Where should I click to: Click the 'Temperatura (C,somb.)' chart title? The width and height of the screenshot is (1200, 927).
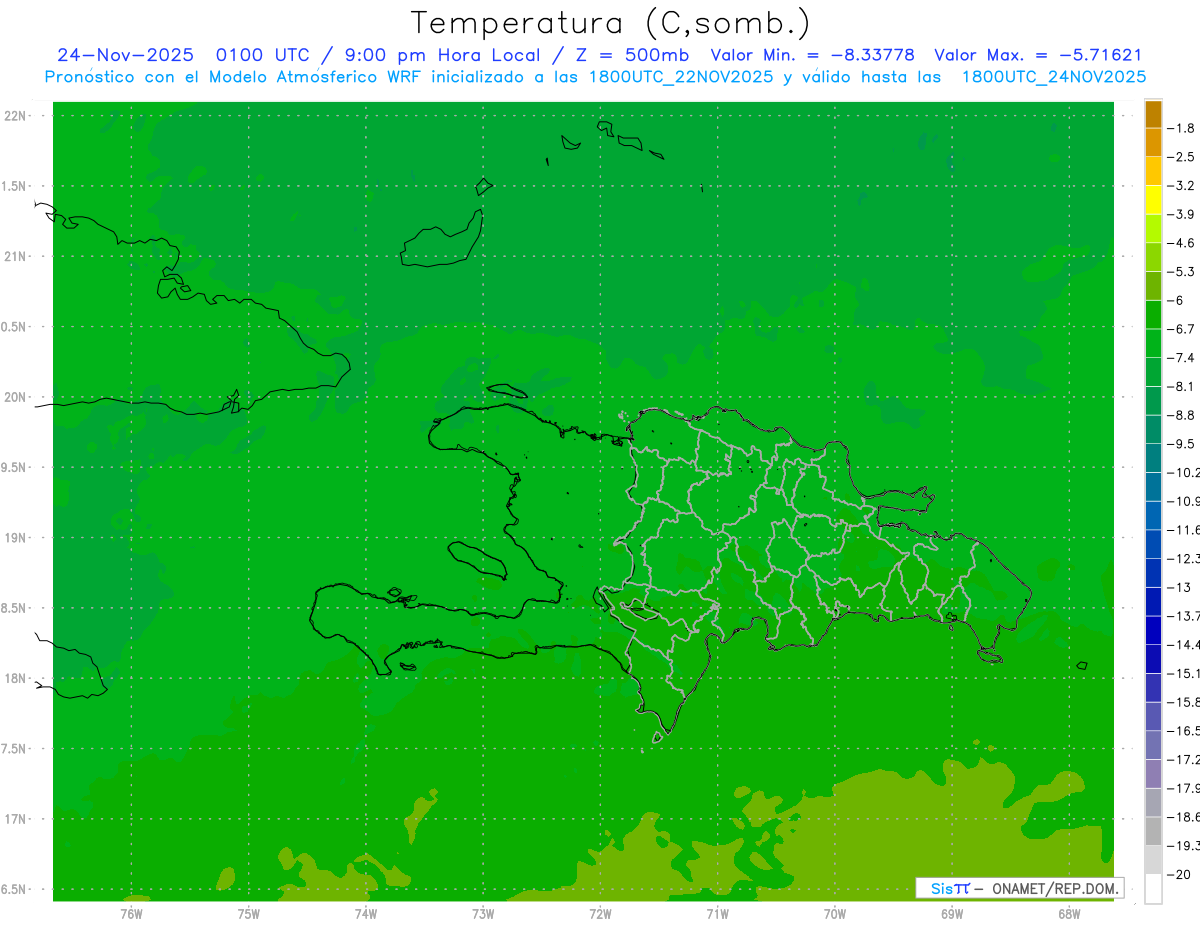click(611, 23)
